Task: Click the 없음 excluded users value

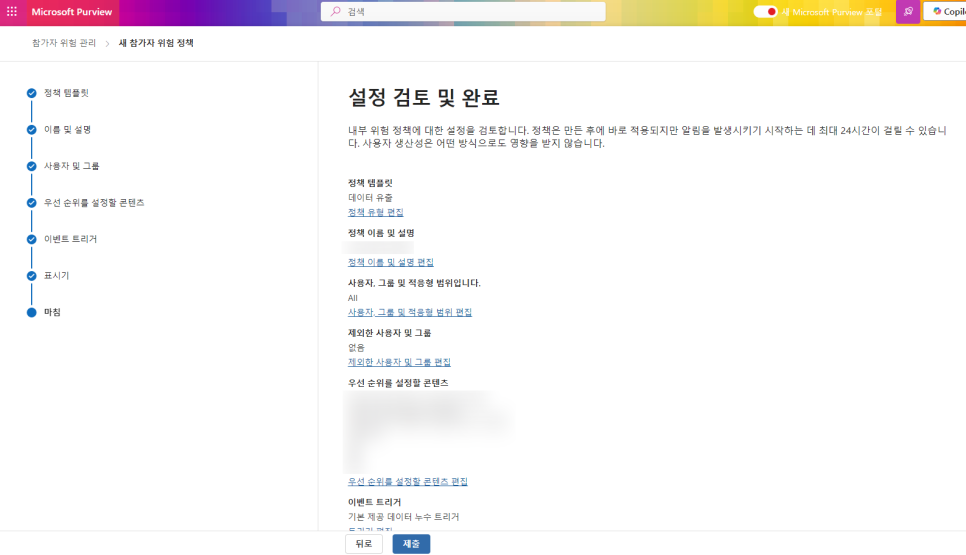Action: (356, 348)
